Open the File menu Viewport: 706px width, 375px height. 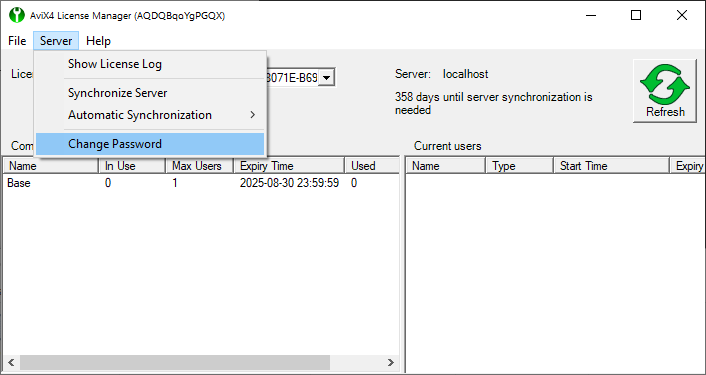coord(17,41)
